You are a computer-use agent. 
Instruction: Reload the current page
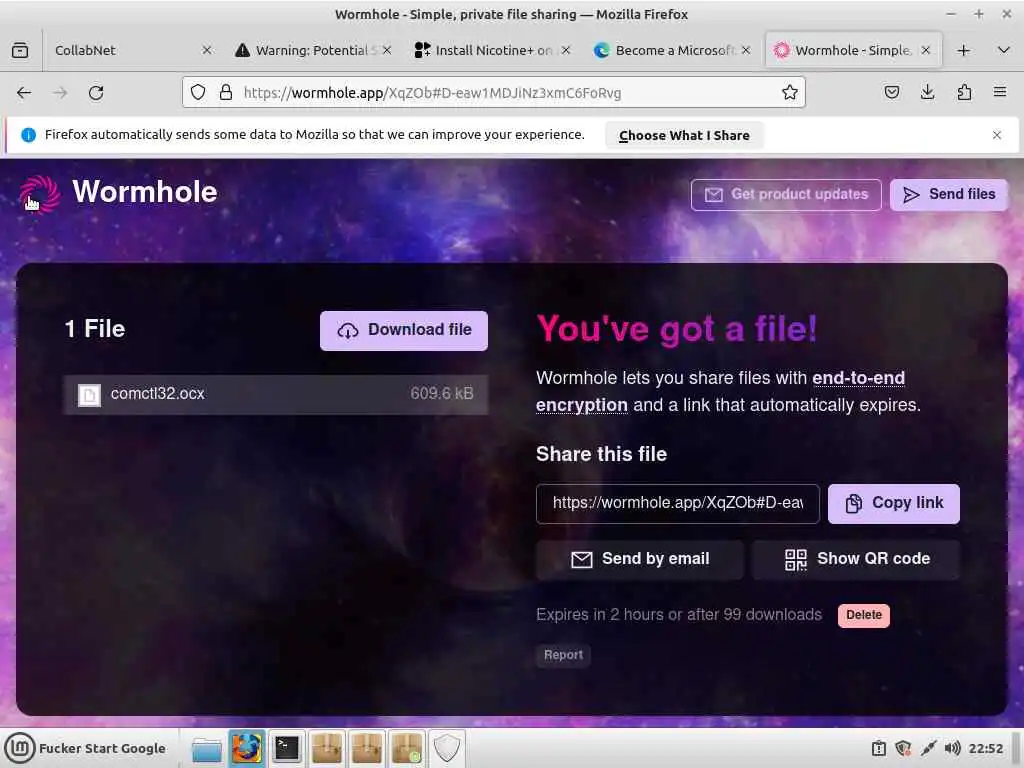tap(96, 93)
